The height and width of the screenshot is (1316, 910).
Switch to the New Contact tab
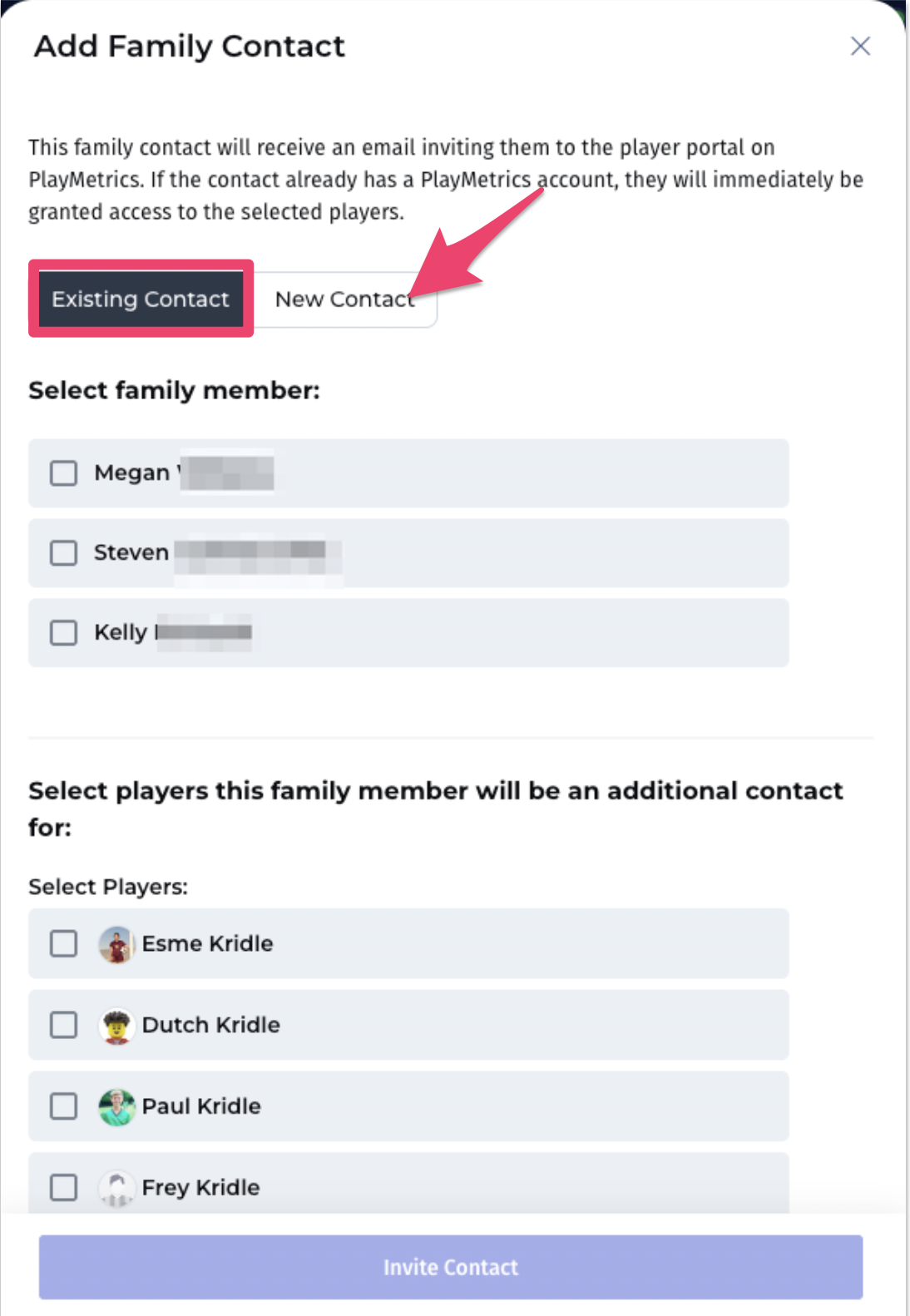344,299
